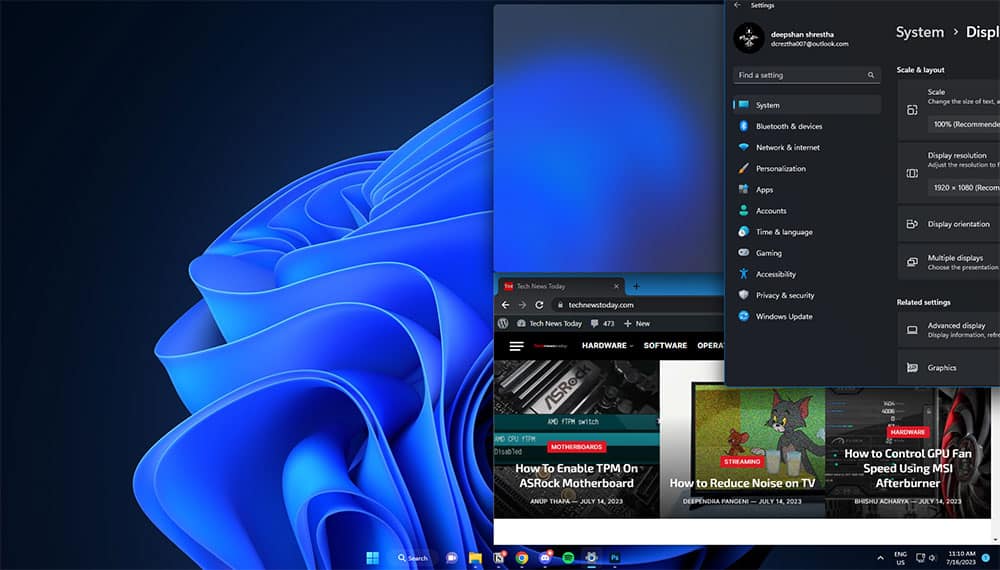Expand the Multiple displays section
This screenshot has width=1000, height=570.
(x=949, y=262)
